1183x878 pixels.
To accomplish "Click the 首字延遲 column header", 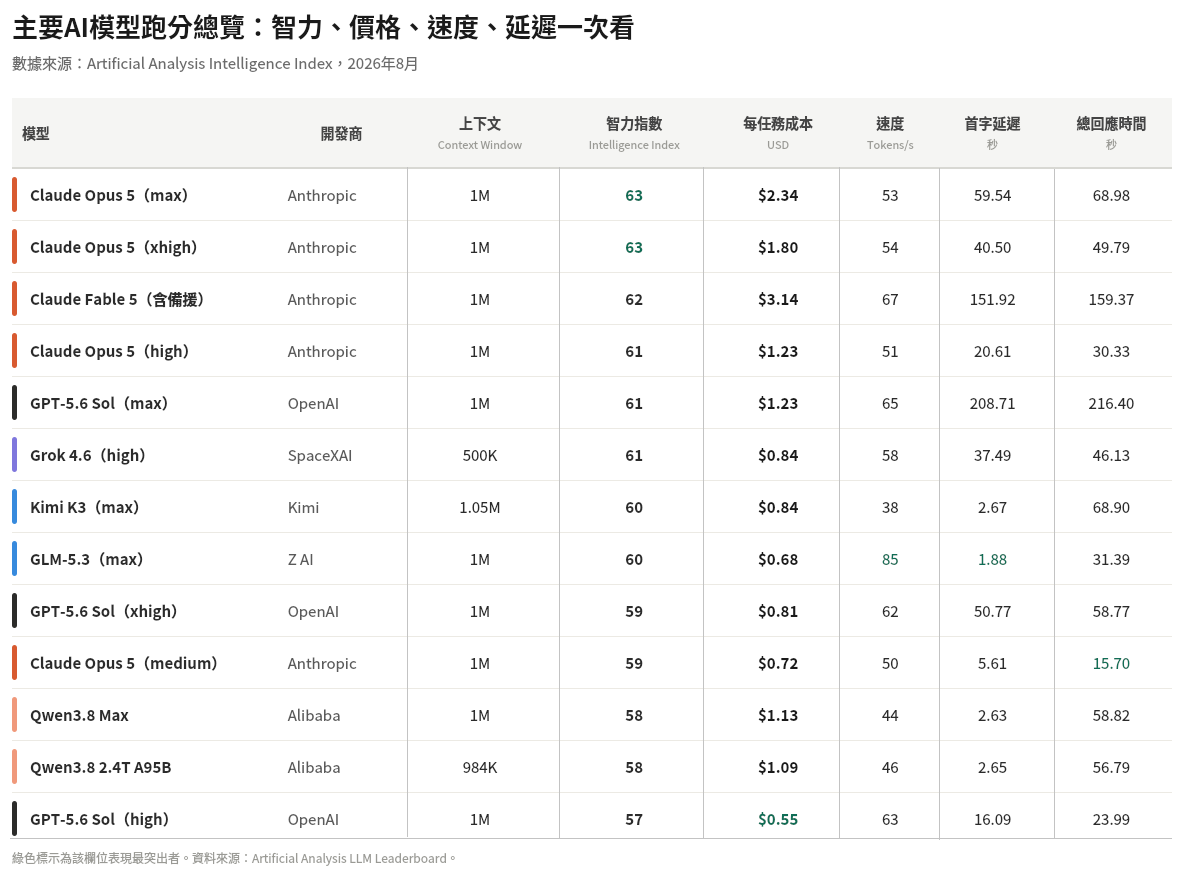I will [x=992, y=133].
